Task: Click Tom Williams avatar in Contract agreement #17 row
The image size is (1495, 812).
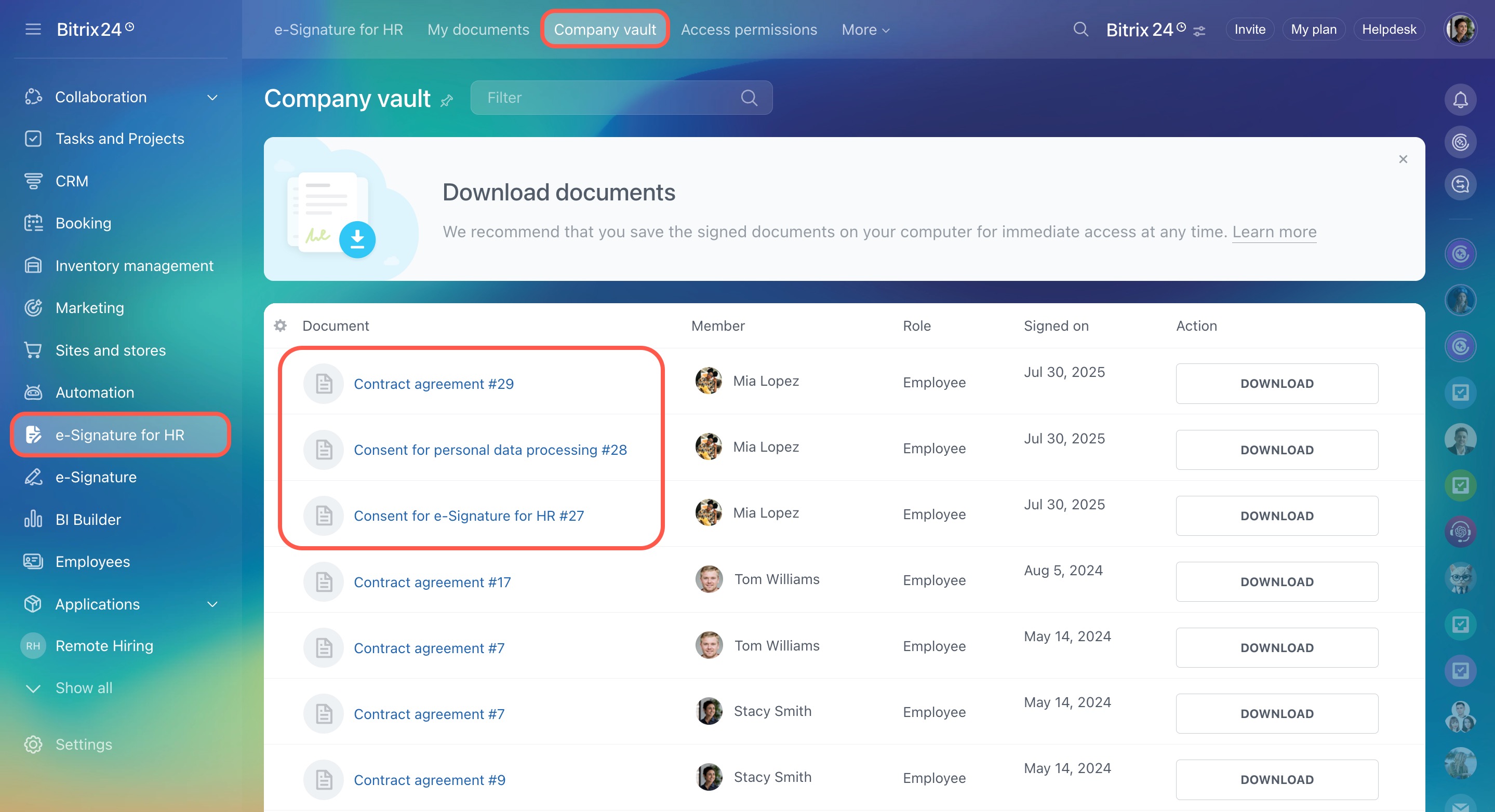Action: point(709,579)
